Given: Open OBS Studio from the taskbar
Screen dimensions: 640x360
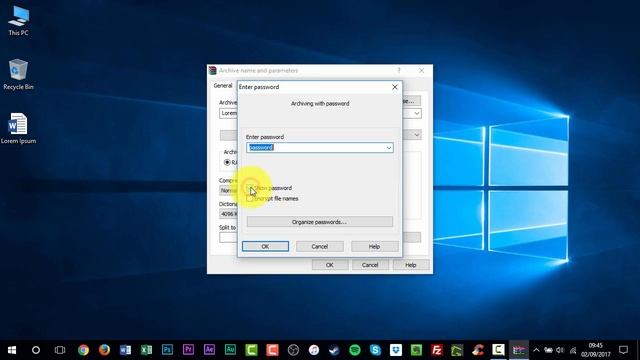Looking at the screenshot, I should [x=293, y=350].
